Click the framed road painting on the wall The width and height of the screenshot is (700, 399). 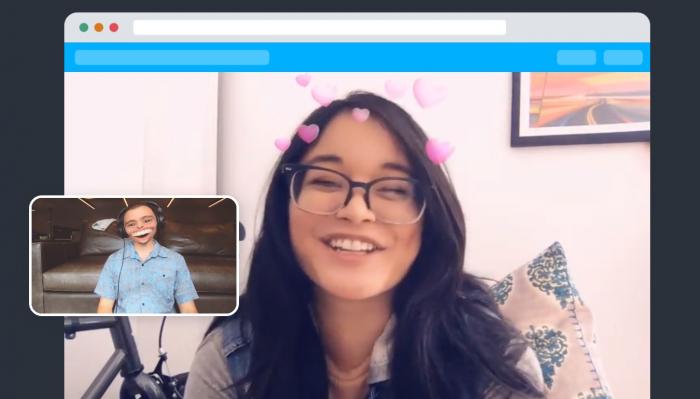coord(581,109)
